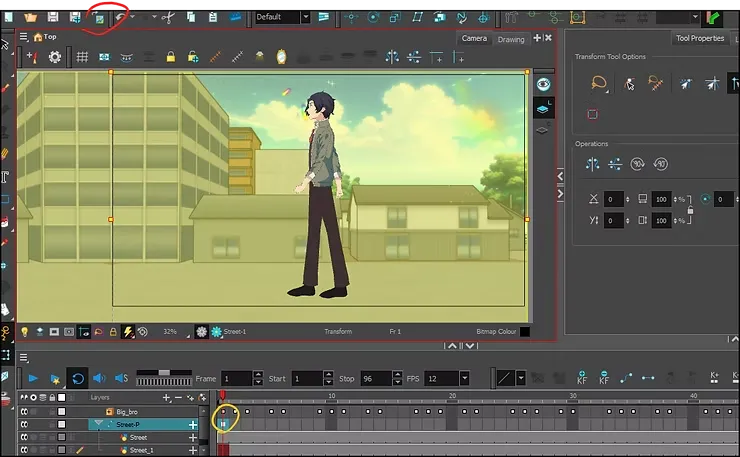Toggle the scale ratio lock
The width and height of the screenshot is (740, 457).
click(690, 210)
